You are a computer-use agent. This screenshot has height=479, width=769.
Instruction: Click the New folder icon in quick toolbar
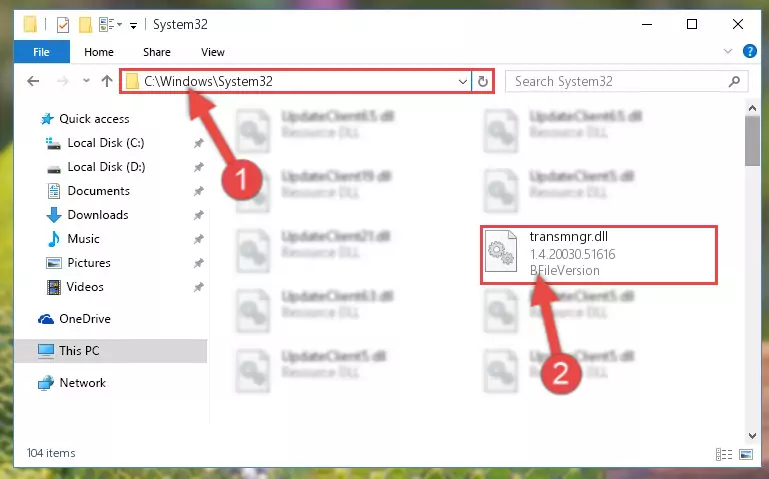(x=85, y=25)
